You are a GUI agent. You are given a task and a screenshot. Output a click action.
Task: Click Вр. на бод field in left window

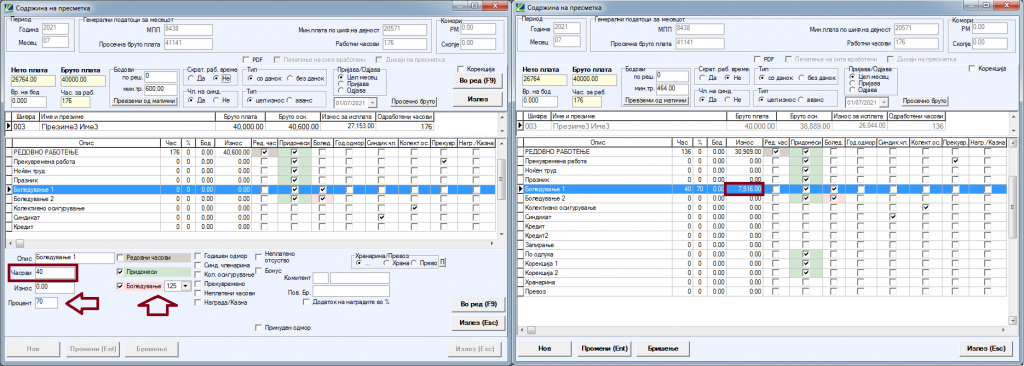coord(28,101)
